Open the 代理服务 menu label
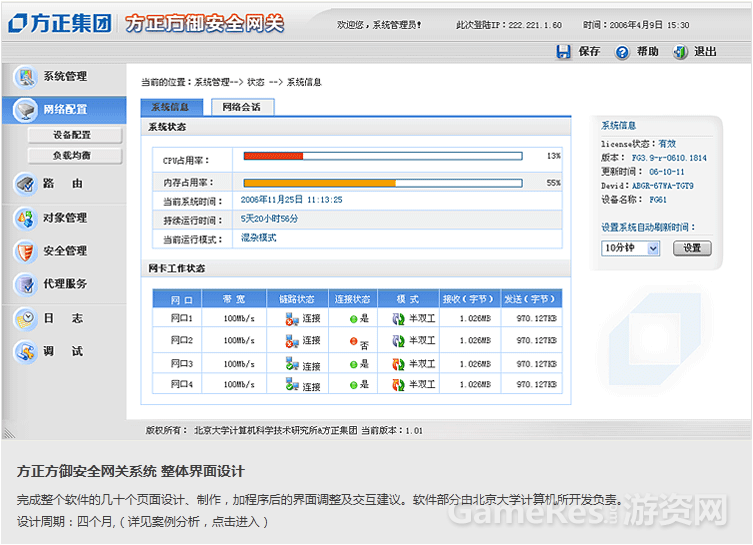This screenshot has width=753, height=545. pos(65,284)
